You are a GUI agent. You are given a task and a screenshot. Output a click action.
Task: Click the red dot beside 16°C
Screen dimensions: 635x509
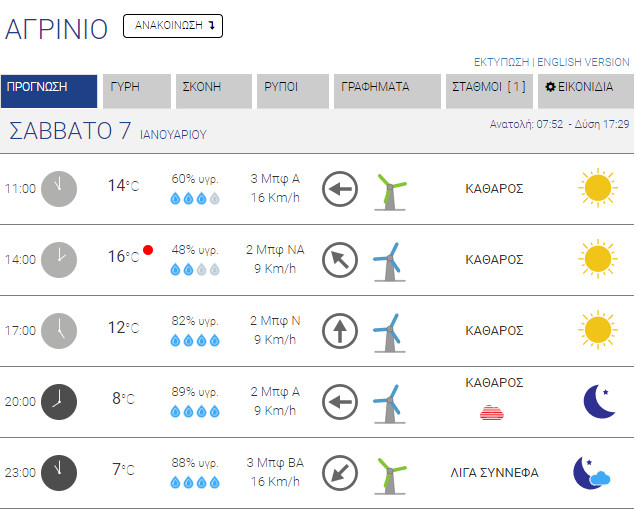tap(148, 250)
